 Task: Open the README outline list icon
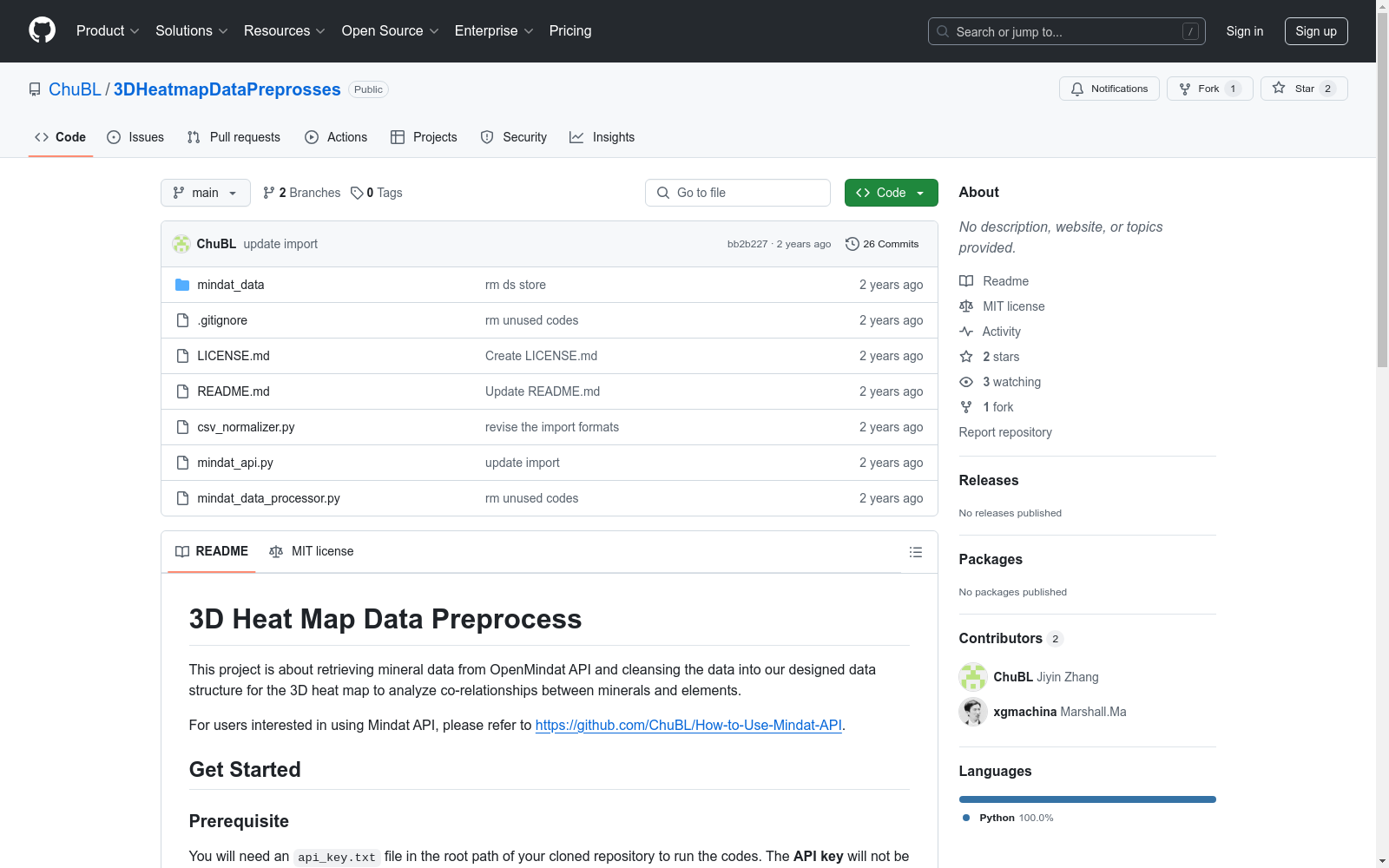pos(915,552)
